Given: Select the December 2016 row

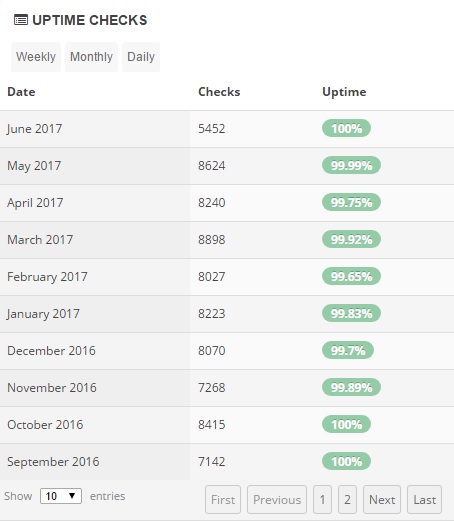Looking at the screenshot, I should point(227,351).
